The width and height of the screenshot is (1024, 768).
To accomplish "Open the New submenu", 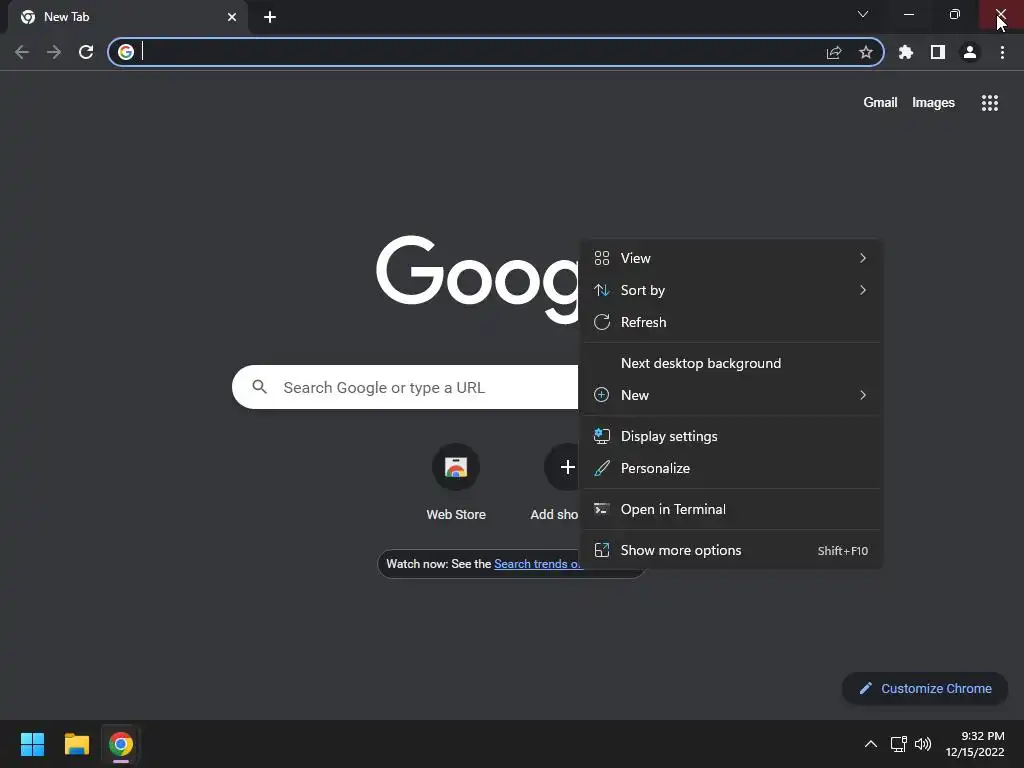I will coord(731,395).
